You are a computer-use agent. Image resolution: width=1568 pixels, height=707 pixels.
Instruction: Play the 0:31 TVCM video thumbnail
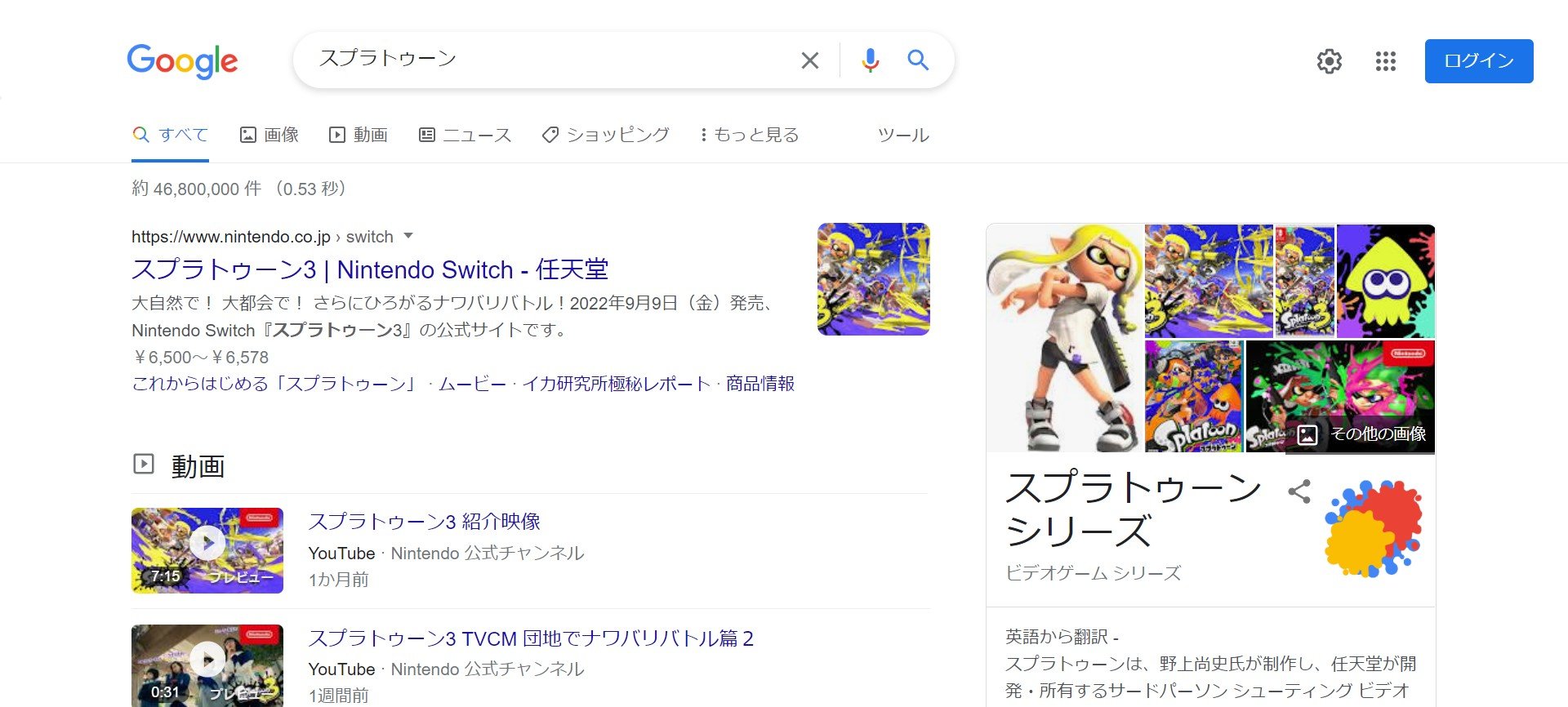coord(207,665)
